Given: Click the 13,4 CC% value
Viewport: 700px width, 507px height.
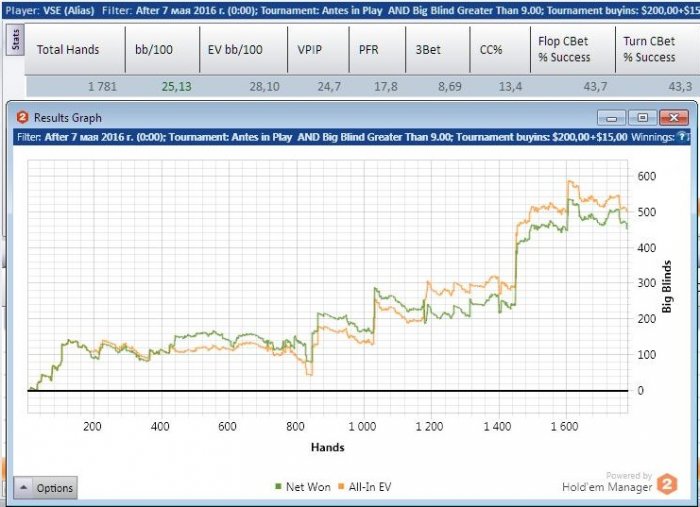Looking at the screenshot, I should click(510, 87).
